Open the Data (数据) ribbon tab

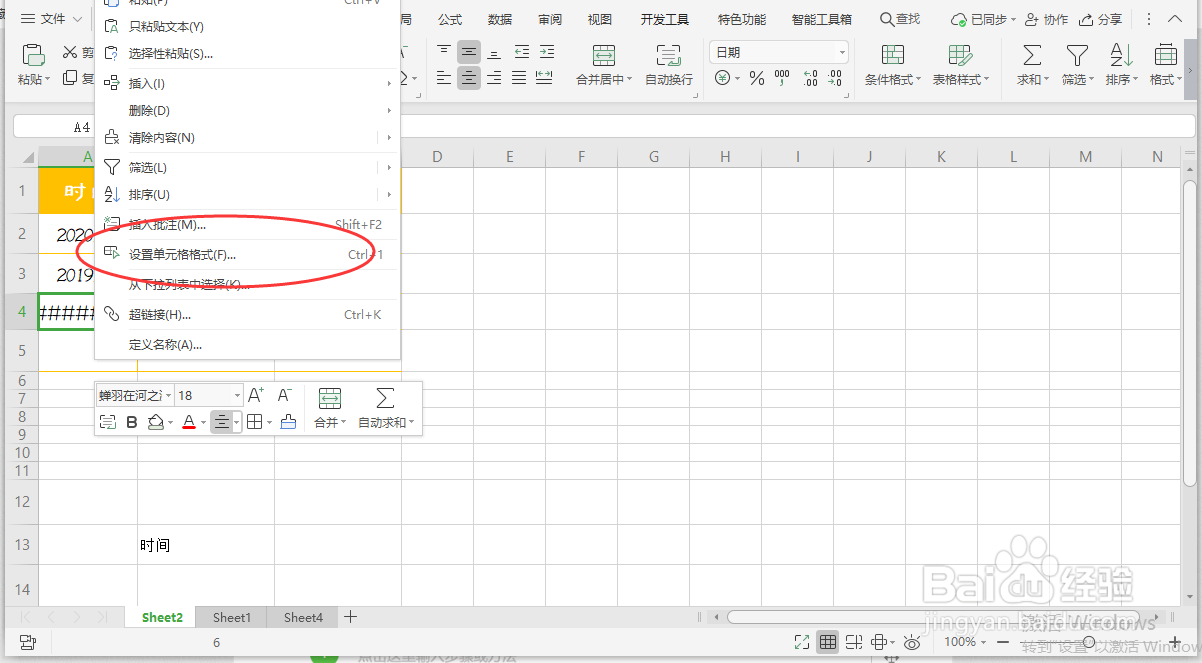(x=500, y=19)
